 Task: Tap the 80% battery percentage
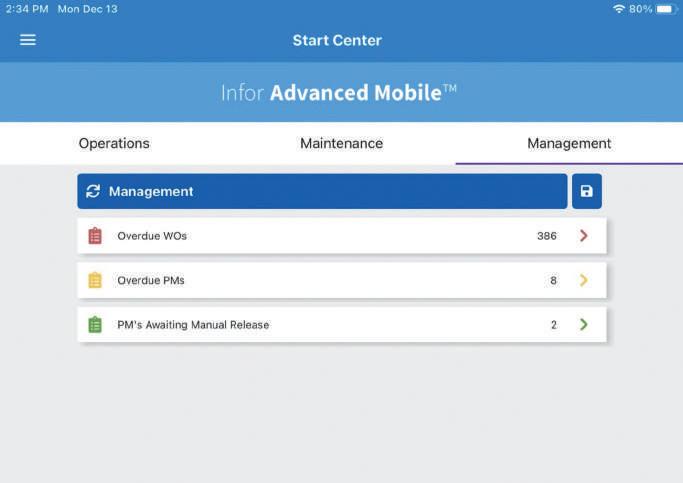coord(640,9)
